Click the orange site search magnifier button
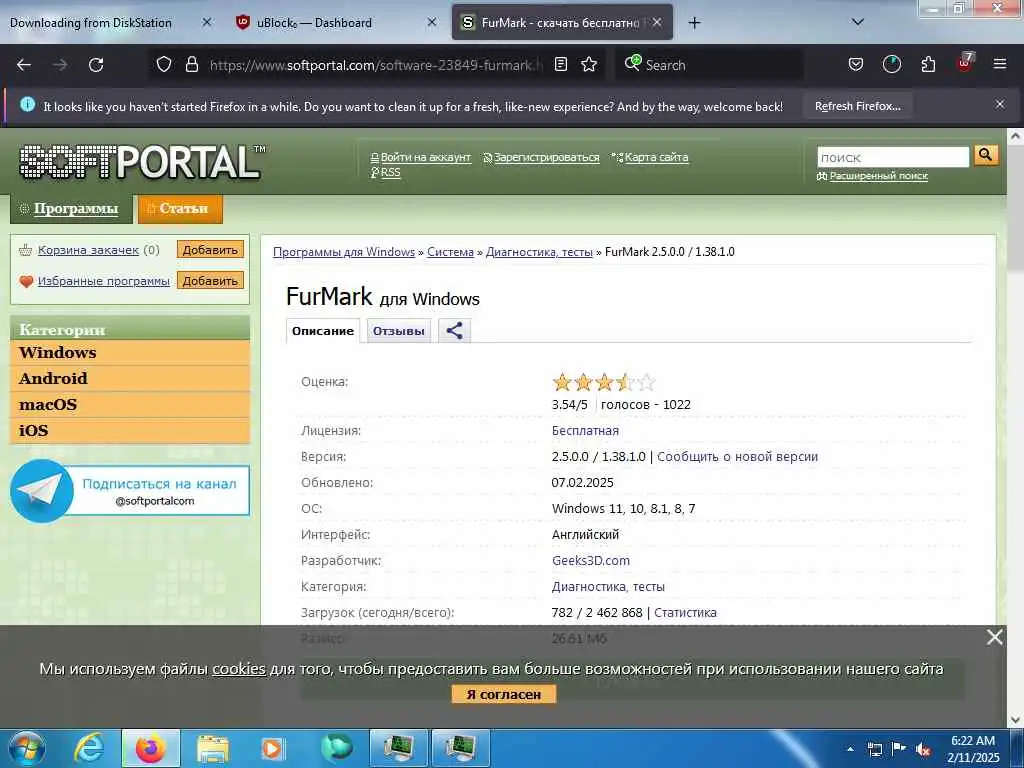Viewport: 1024px width, 768px height. [x=985, y=155]
